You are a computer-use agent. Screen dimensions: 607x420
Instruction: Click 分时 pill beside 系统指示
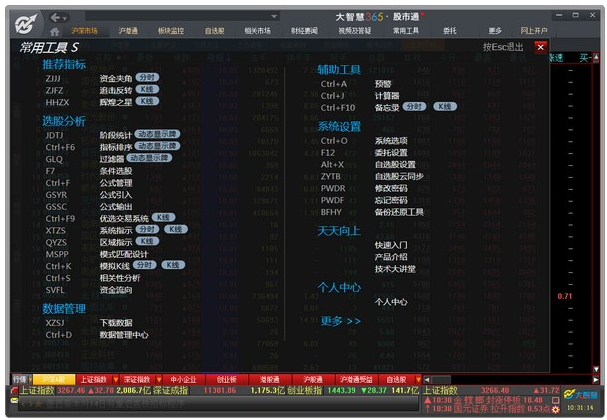pyautogui.click(x=147, y=229)
